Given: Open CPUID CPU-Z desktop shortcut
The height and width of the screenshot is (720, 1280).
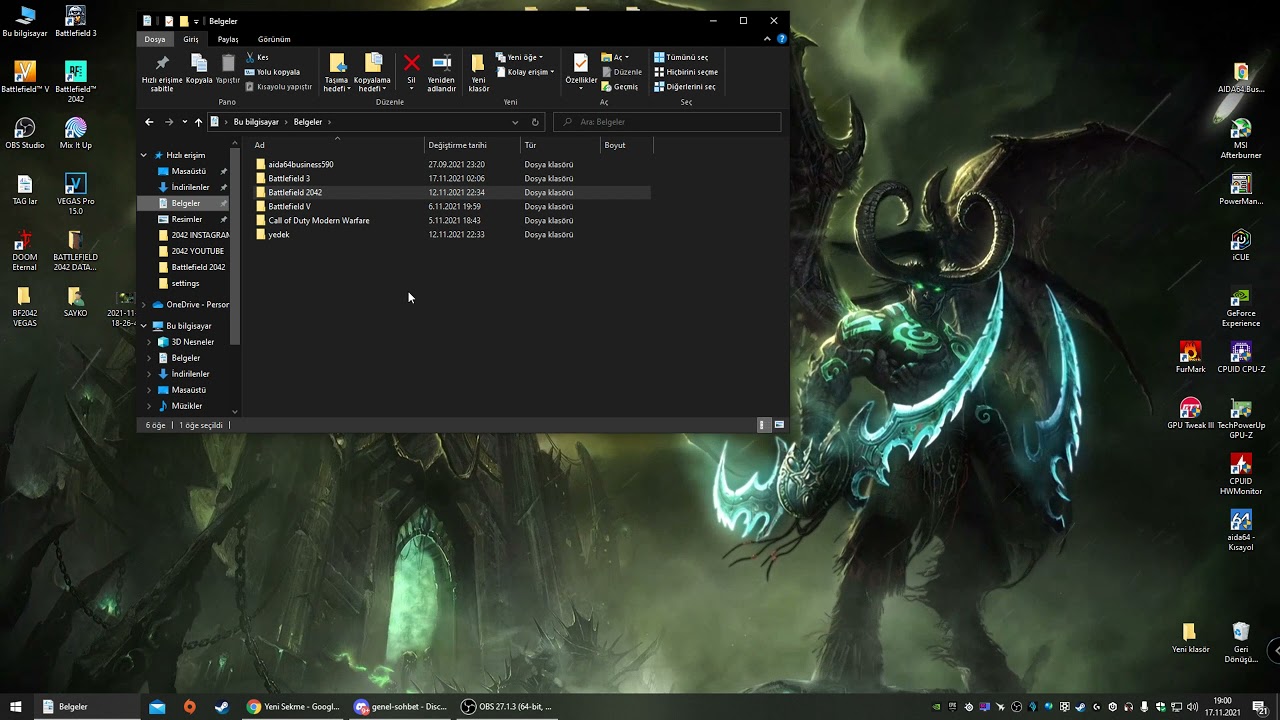Looking at the screenshot, I should 1241,357.
